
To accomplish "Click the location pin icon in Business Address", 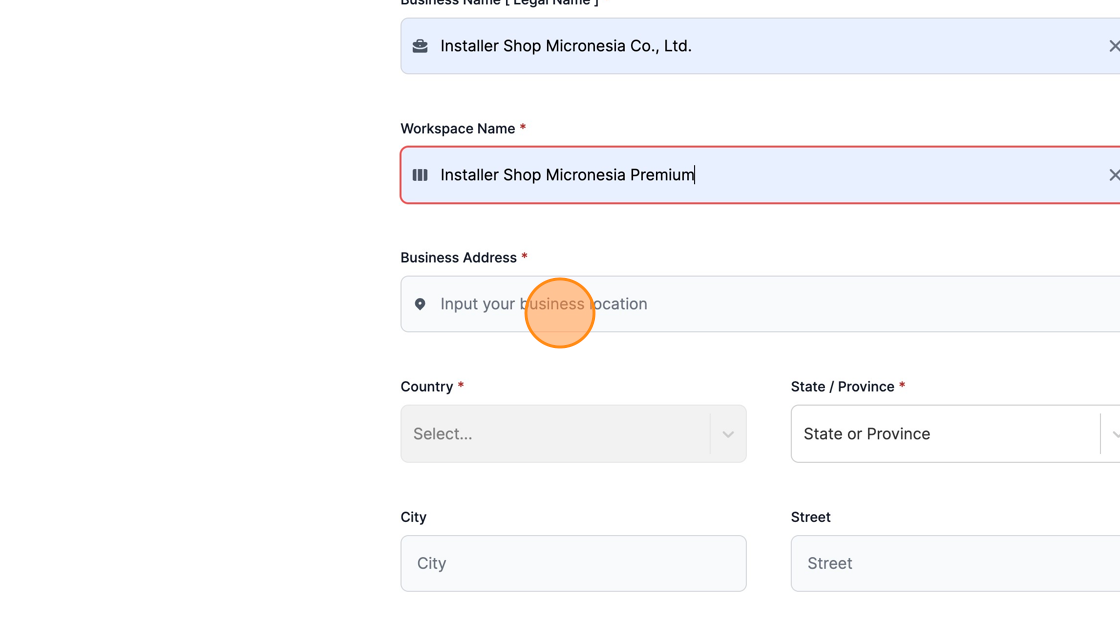I will 420,304.
